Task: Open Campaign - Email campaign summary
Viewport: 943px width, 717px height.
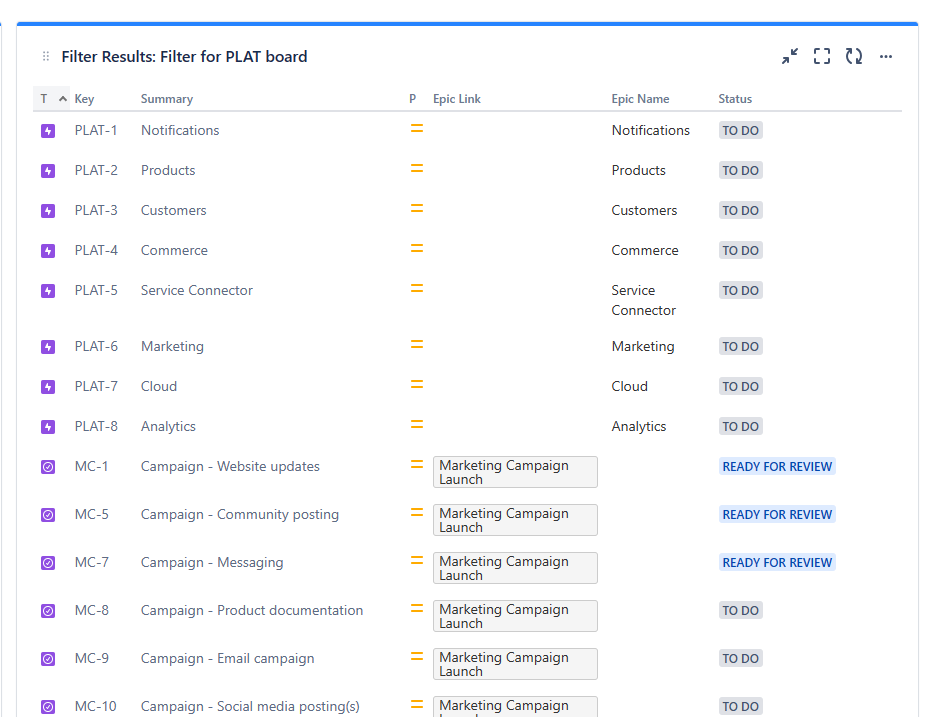Action: (227, 659)
